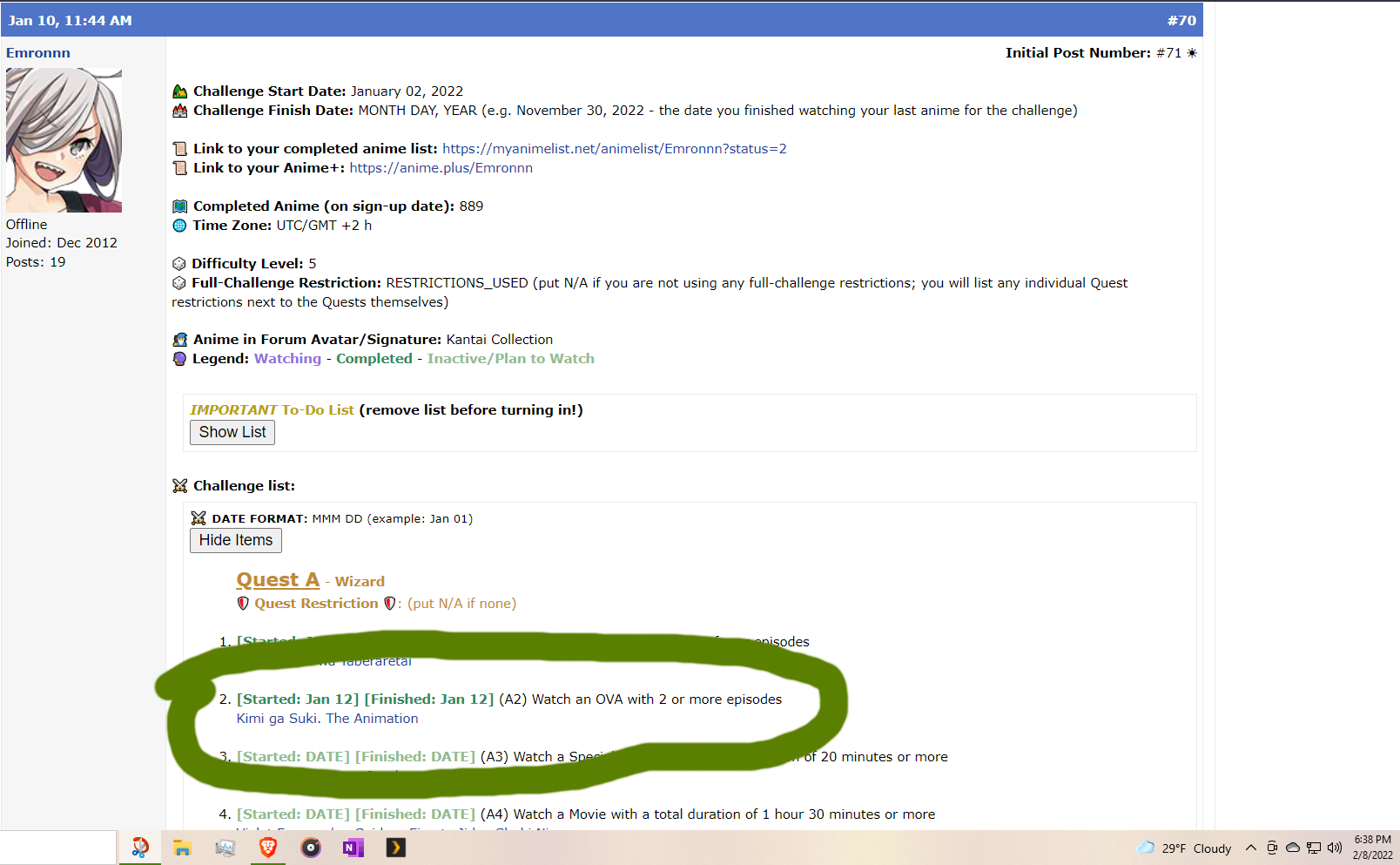Open the Kimi ga Suki. The Animation entry
The height and width of the screenshot is (865, 1400).
tap(327, 719)
